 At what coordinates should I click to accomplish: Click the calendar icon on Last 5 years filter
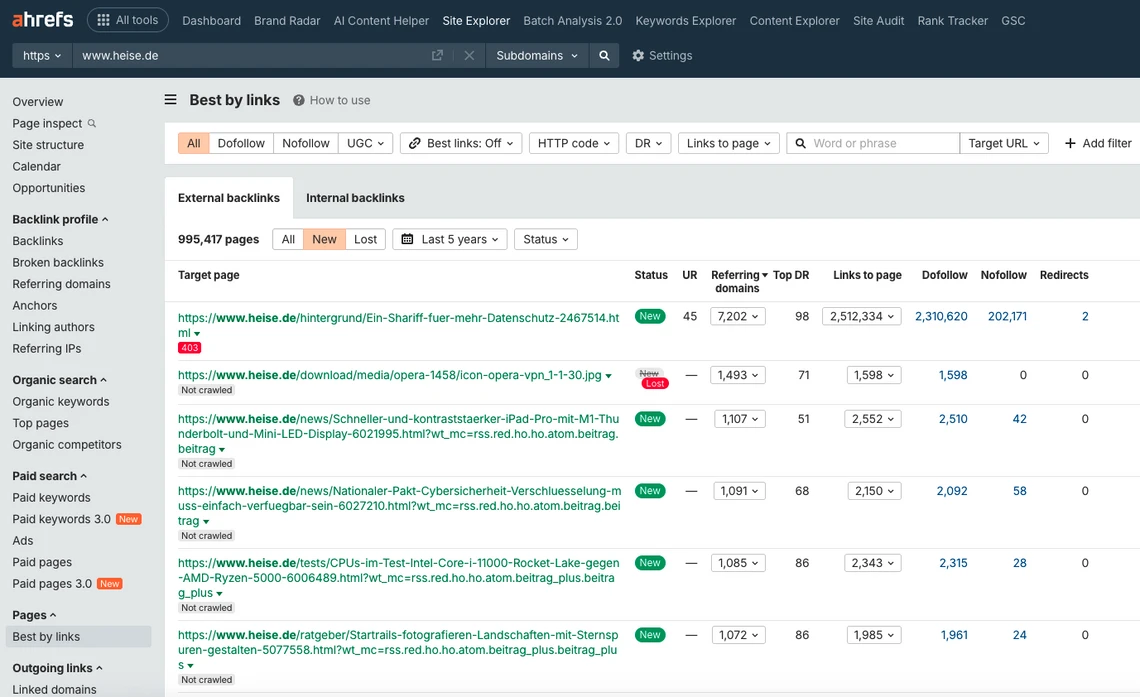pyautogui.click(x=408, y=239)
